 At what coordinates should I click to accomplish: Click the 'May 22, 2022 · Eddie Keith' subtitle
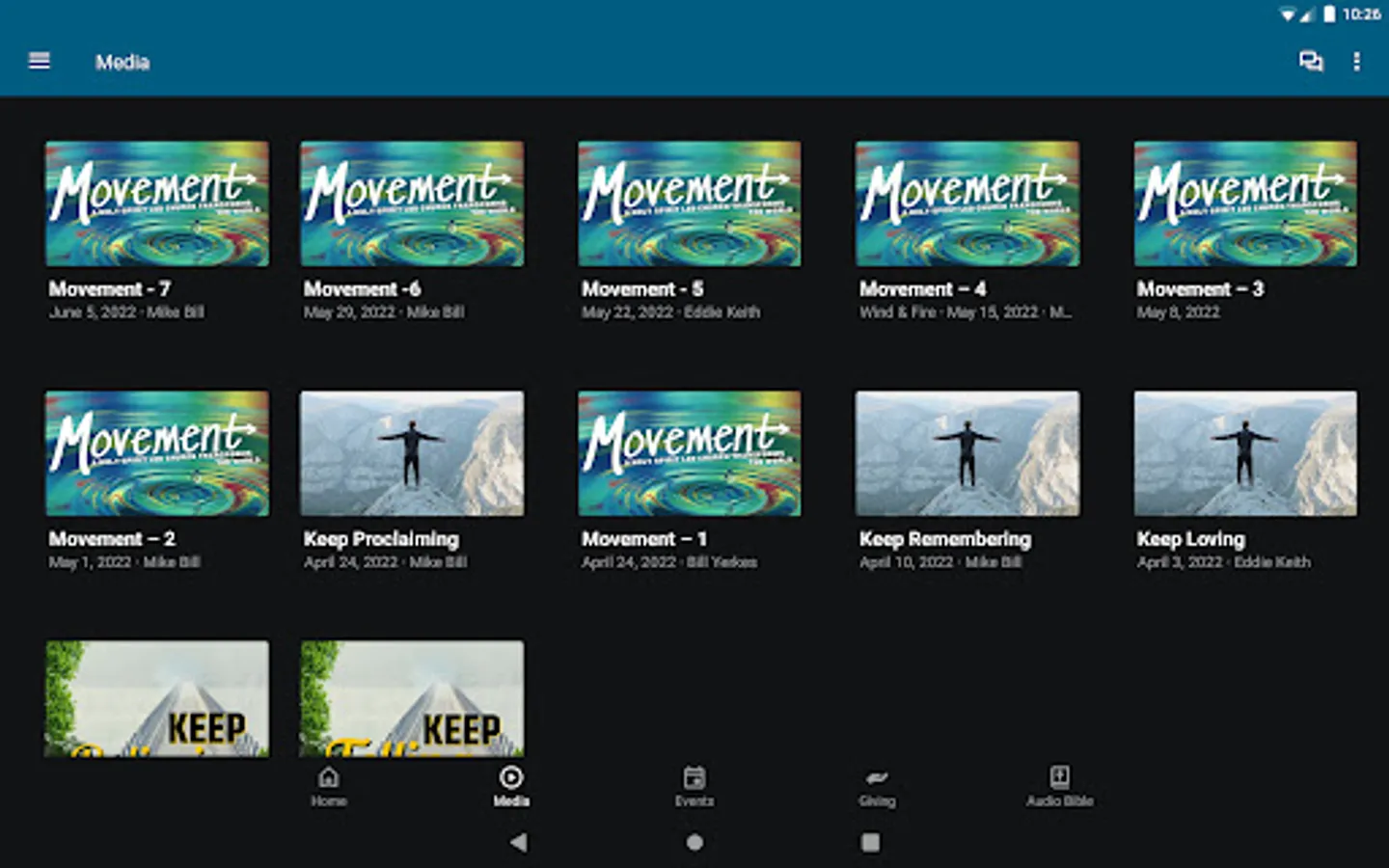670,312
